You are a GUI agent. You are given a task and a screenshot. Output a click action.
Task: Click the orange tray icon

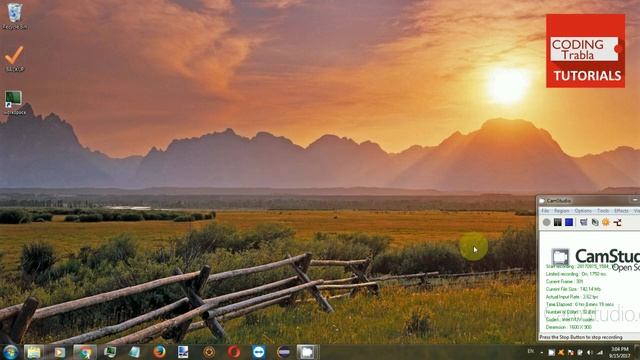point(561,352)
